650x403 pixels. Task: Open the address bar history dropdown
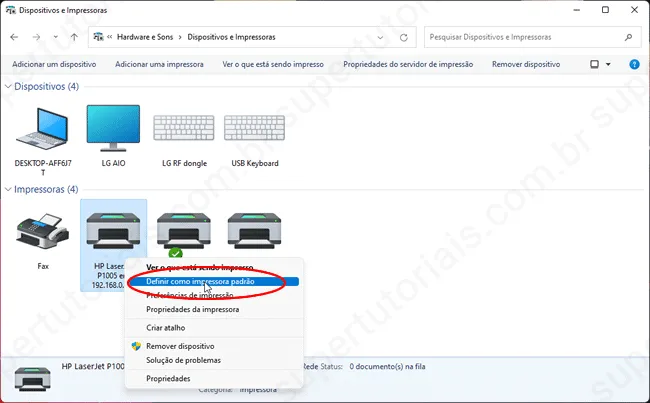tap(380, 38)
